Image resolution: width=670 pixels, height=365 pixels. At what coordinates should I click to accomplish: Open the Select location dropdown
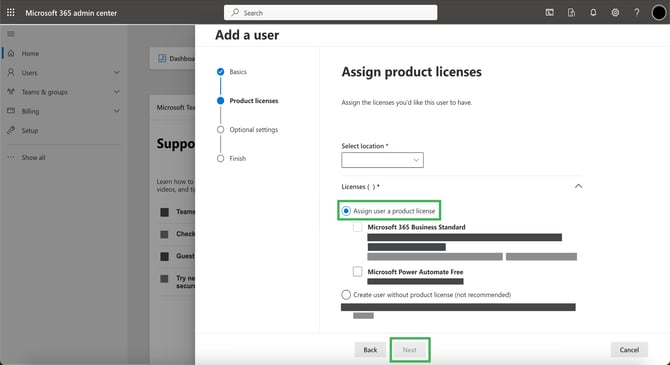tap(382, 160)
